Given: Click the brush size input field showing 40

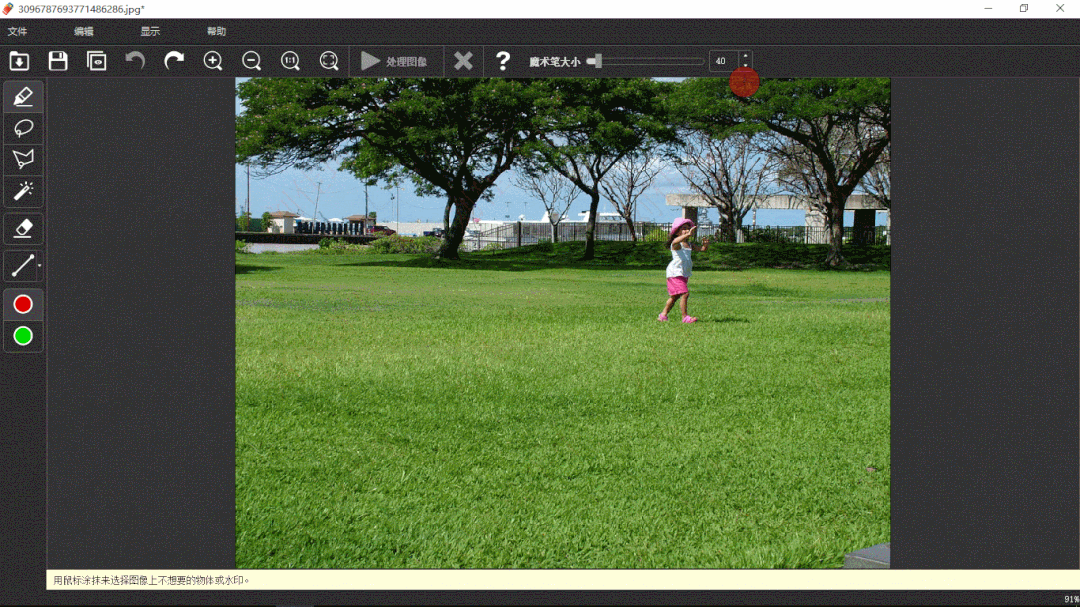Looking at the screenshot, I should [723, 61].
